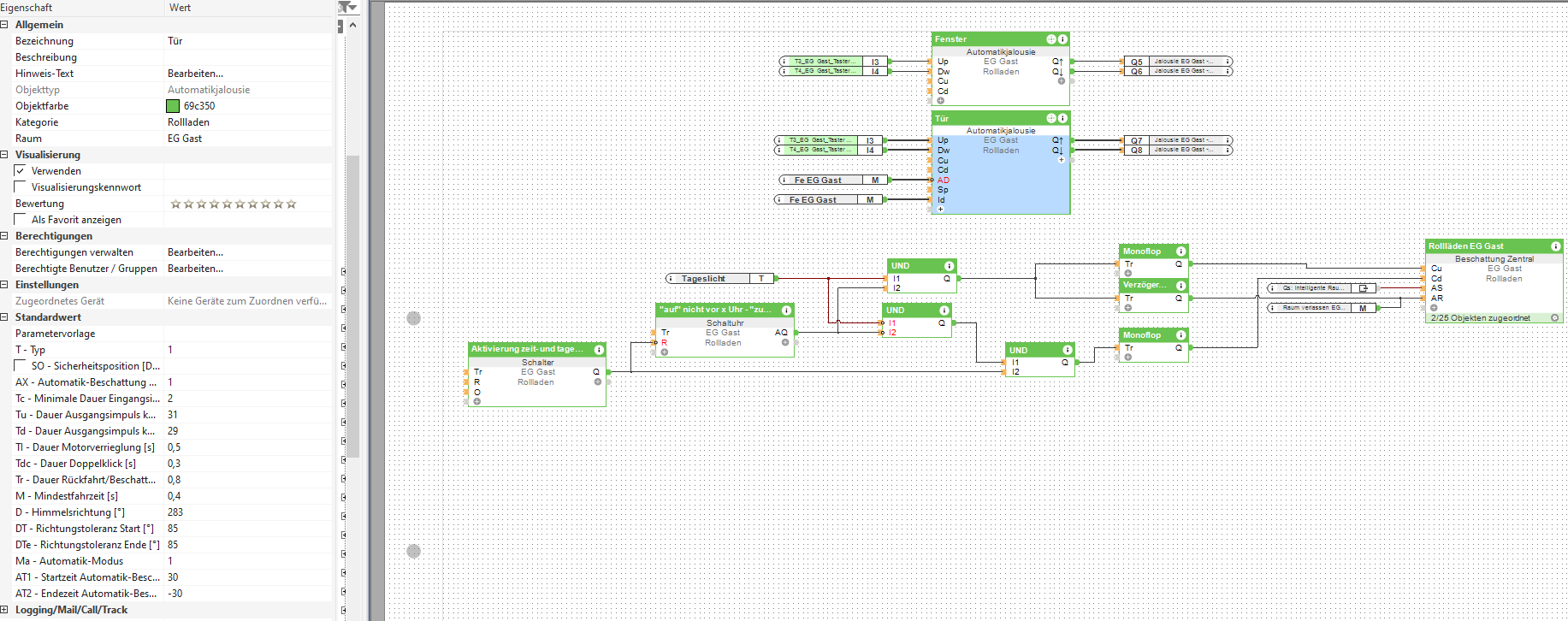The image size is (1568, 621).
Task: Uncheck the Verwenden checkbox
Action: [x=21, y=171]
